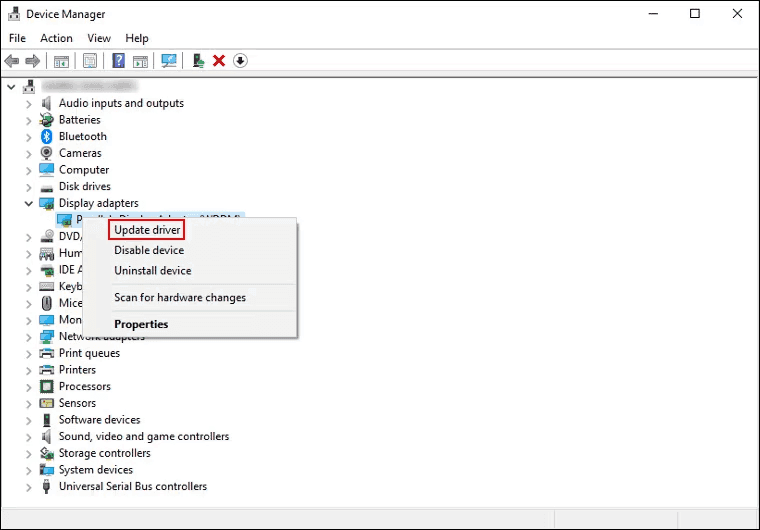Click the Print queues printer icon
The width and height of the screenshot is (760, 530).
click(x=47, y=353)
